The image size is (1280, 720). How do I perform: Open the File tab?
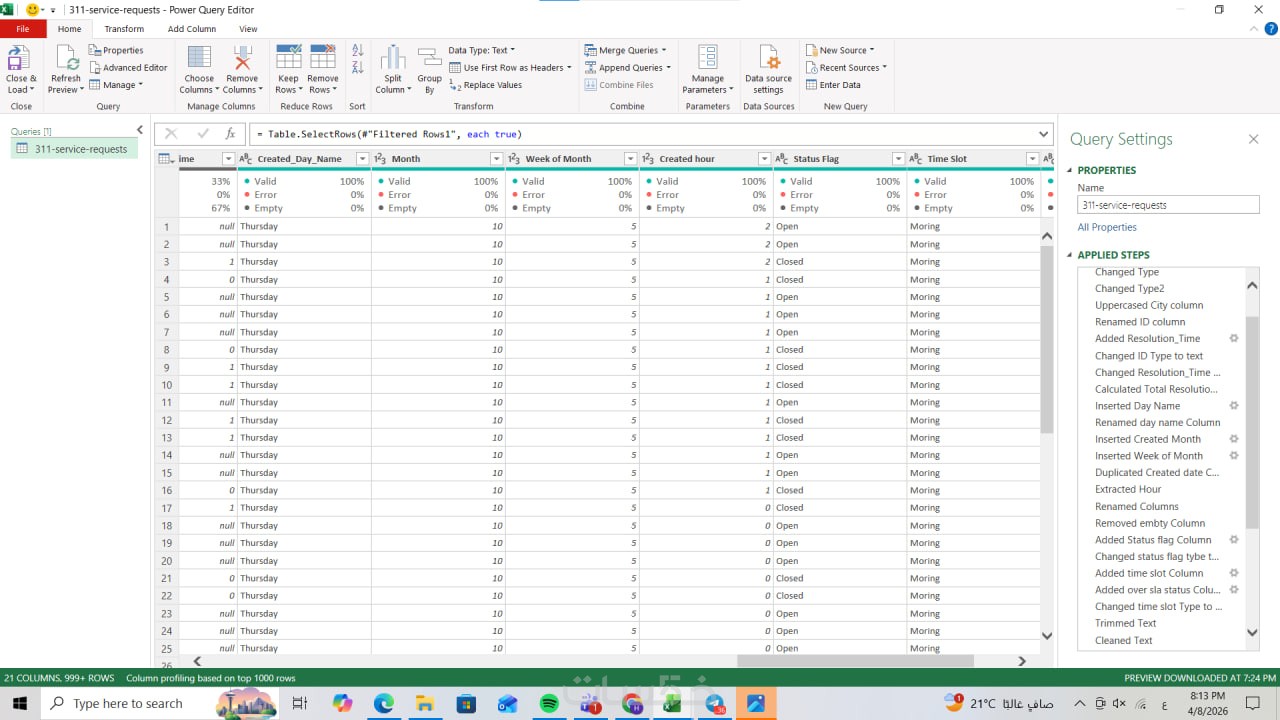pos(23,29)
